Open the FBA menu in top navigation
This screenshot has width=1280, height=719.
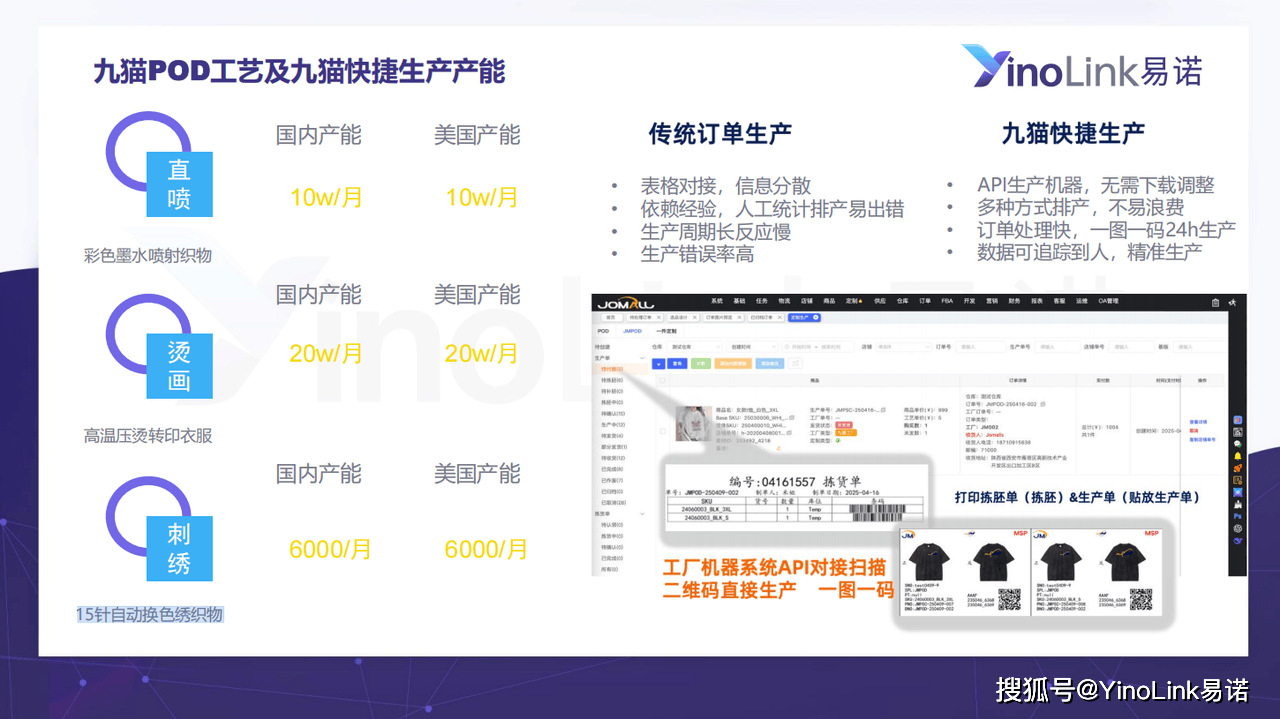pyautogui.click(x=945, y=301)
